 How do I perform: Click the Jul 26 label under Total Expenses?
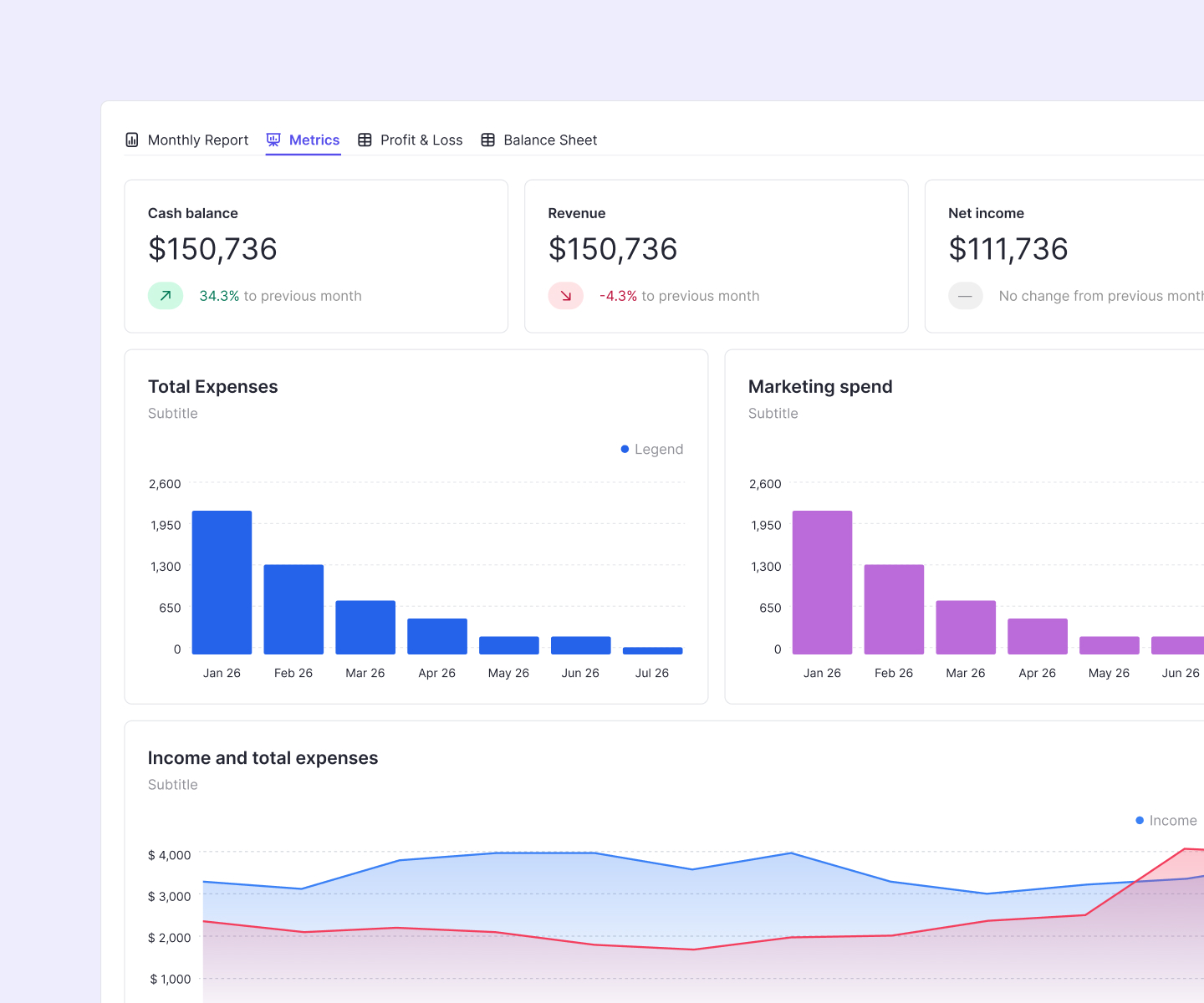point(652,673)
